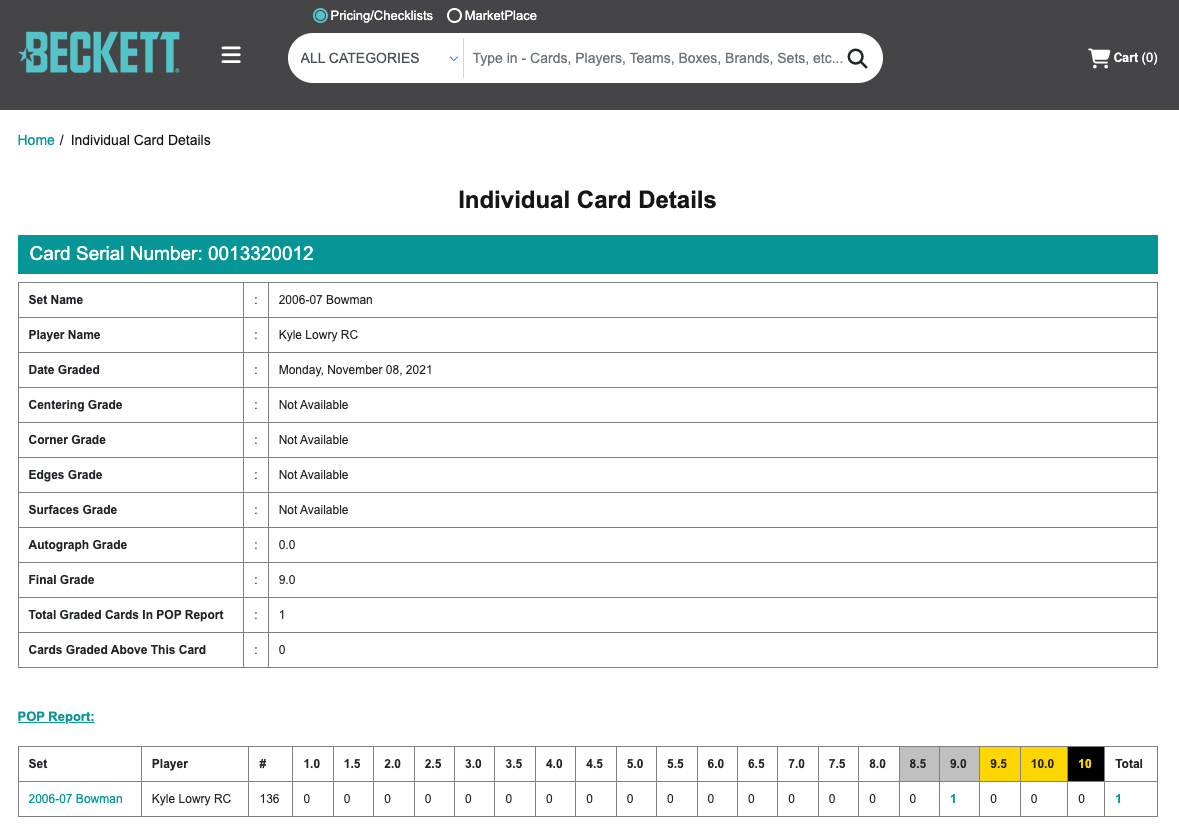Select the MarketPlace radio option
This screenshot has height=836, width=1179.
(x=454, y=16)
